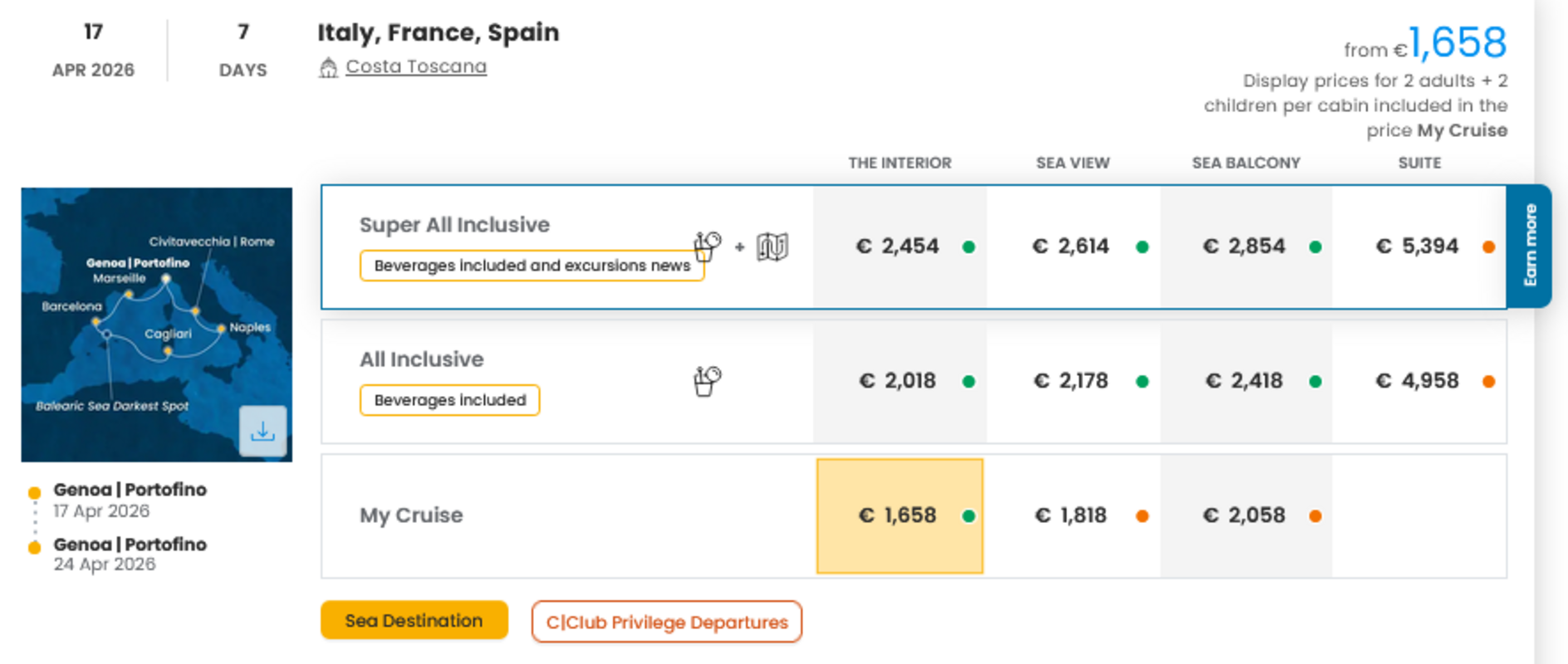Image resolution: width=1568 pixels, height=664 pixels.
Task: Click the itinerary route map thumbnail
Action: (x=141, y=315)
